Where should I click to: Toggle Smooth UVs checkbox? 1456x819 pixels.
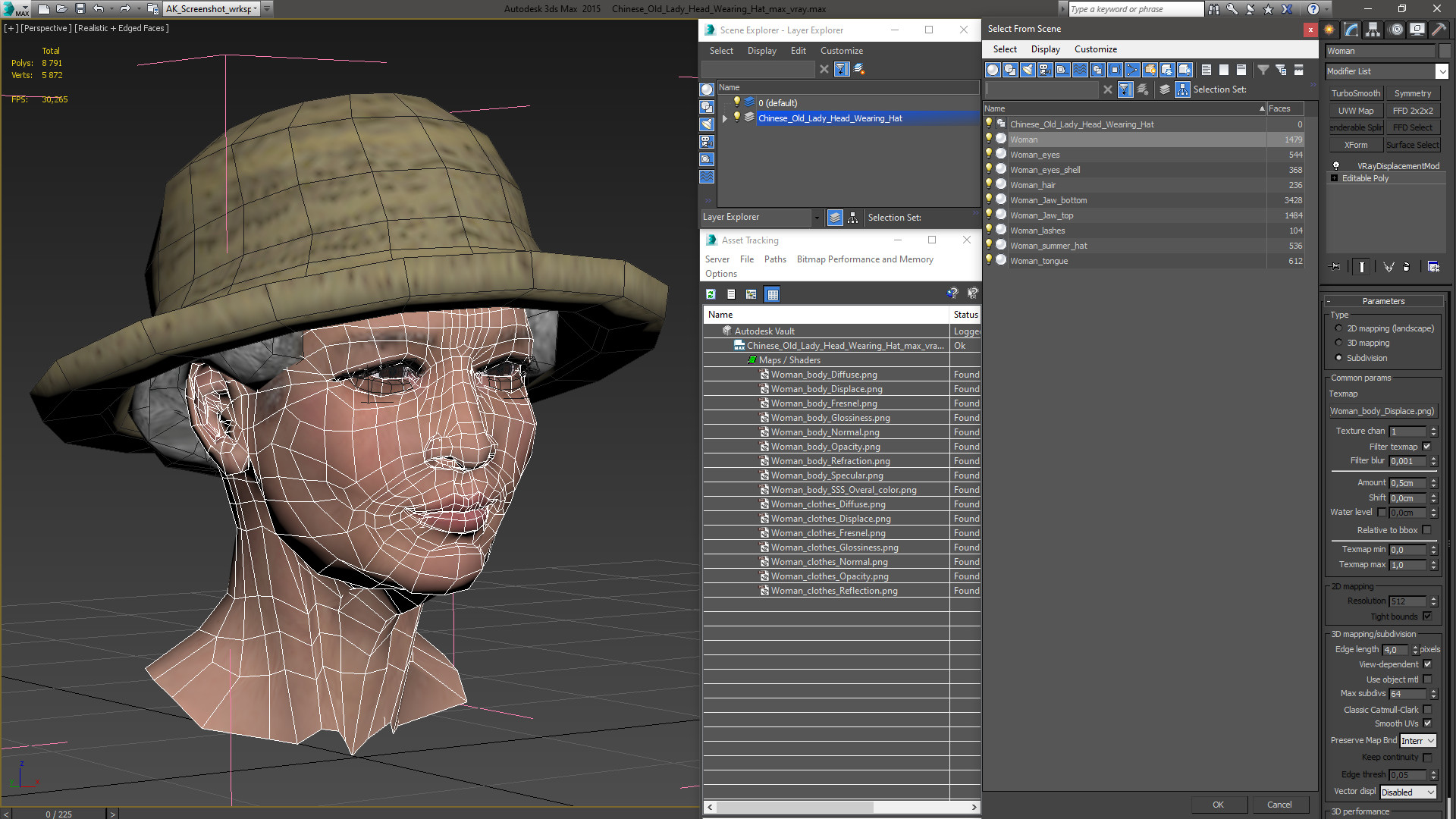click(1427, 723)
